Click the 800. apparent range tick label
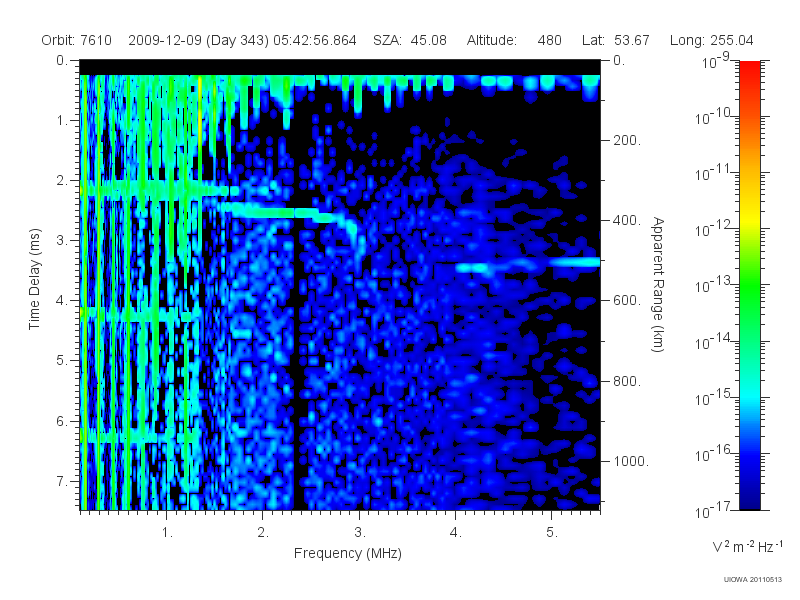The image size is (800, 600). click(x=627, y=381)
